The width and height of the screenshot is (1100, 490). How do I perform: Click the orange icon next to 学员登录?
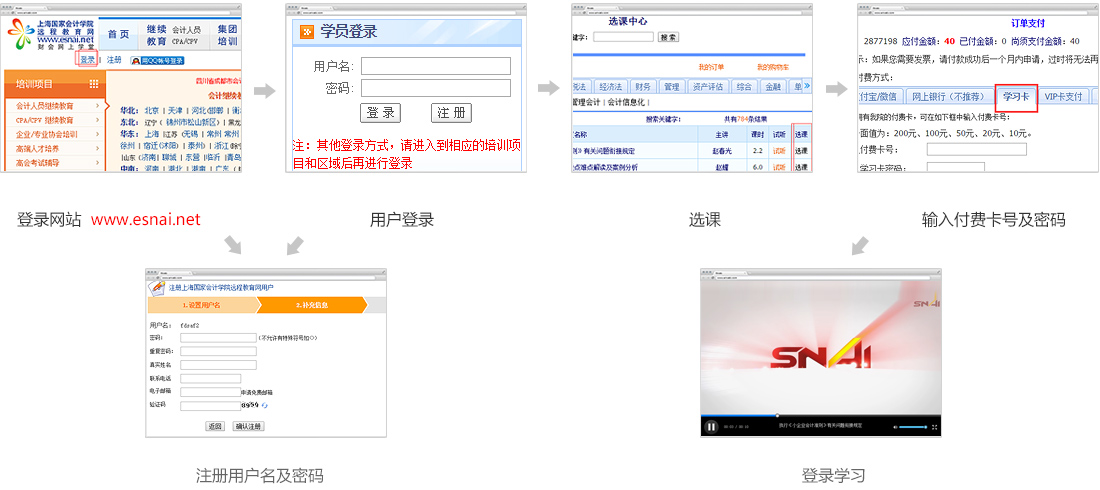(307, 32)
